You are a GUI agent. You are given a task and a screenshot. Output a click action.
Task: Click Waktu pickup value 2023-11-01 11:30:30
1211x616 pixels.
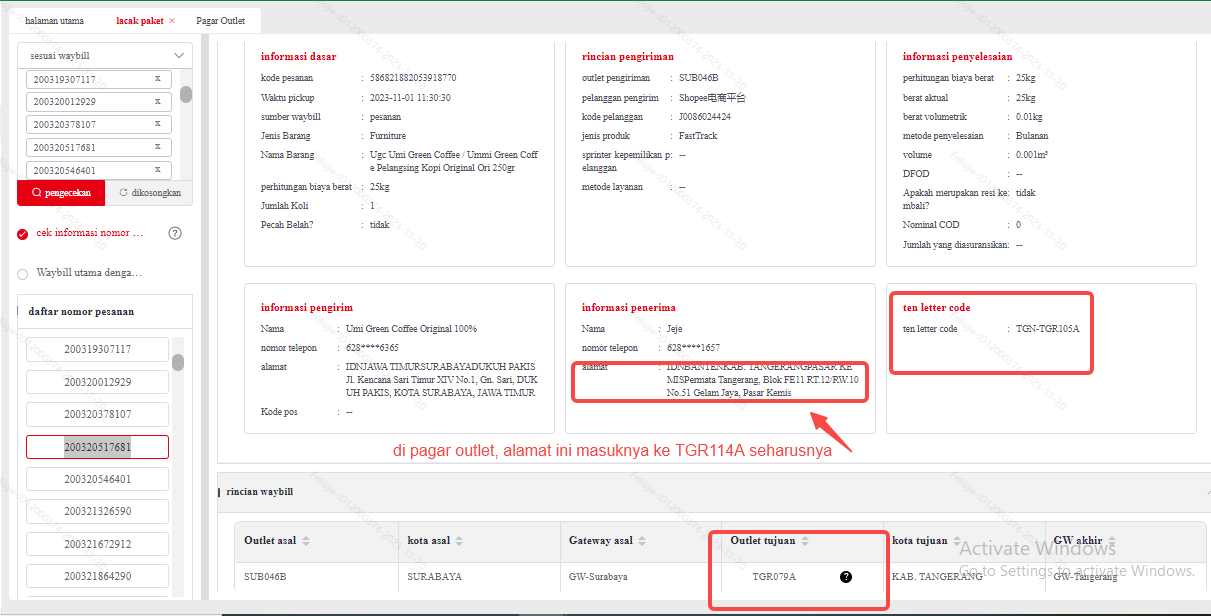tap(410, 98)
